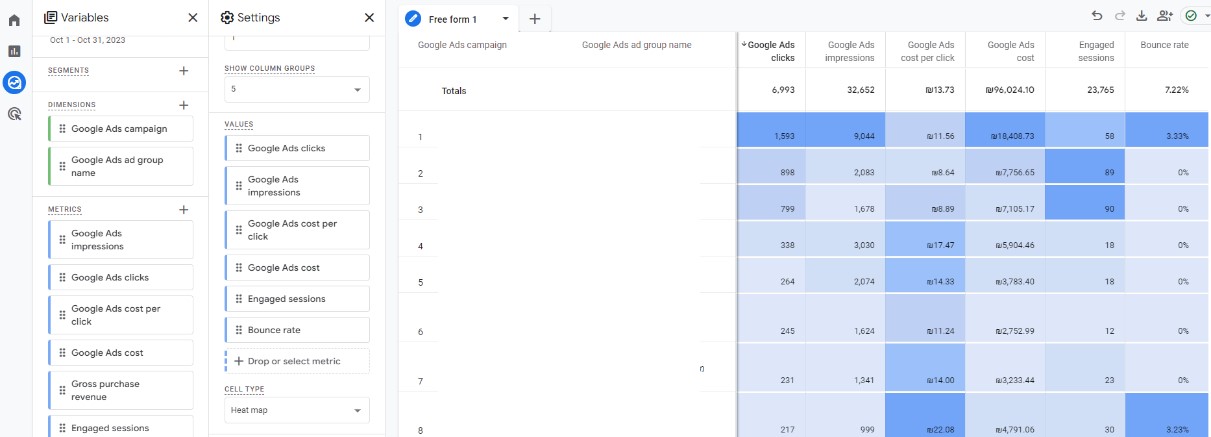Add a new metric with plus icon
Viewport: 1211px width, 437px height.
pyautogui.click(x=183, y=210)
